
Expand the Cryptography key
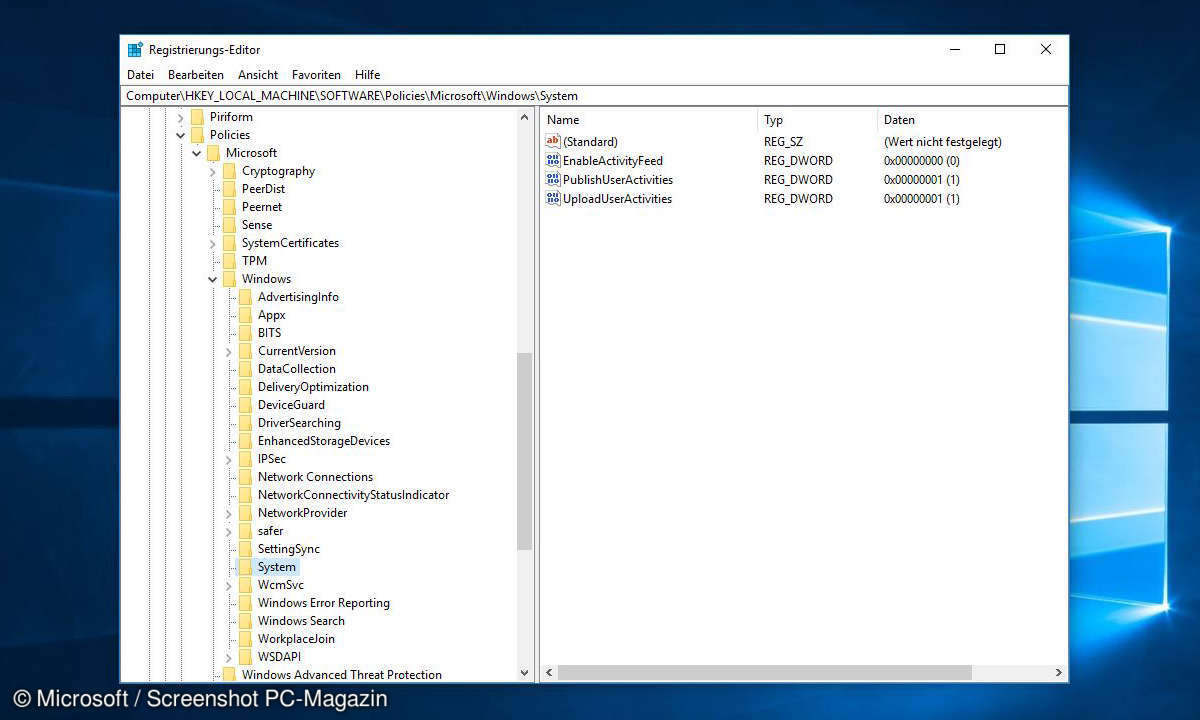coord(213,171)
